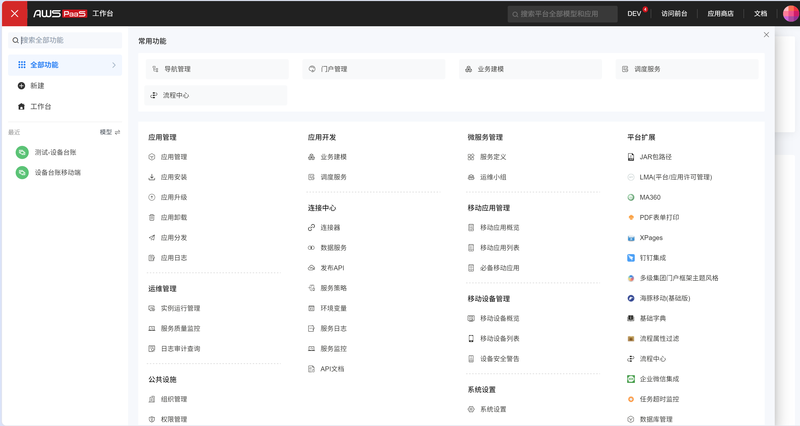Viewport: 800px width, 426px height.
Task: Open the 连接器 link icon item
Action: tap(311, 228)
